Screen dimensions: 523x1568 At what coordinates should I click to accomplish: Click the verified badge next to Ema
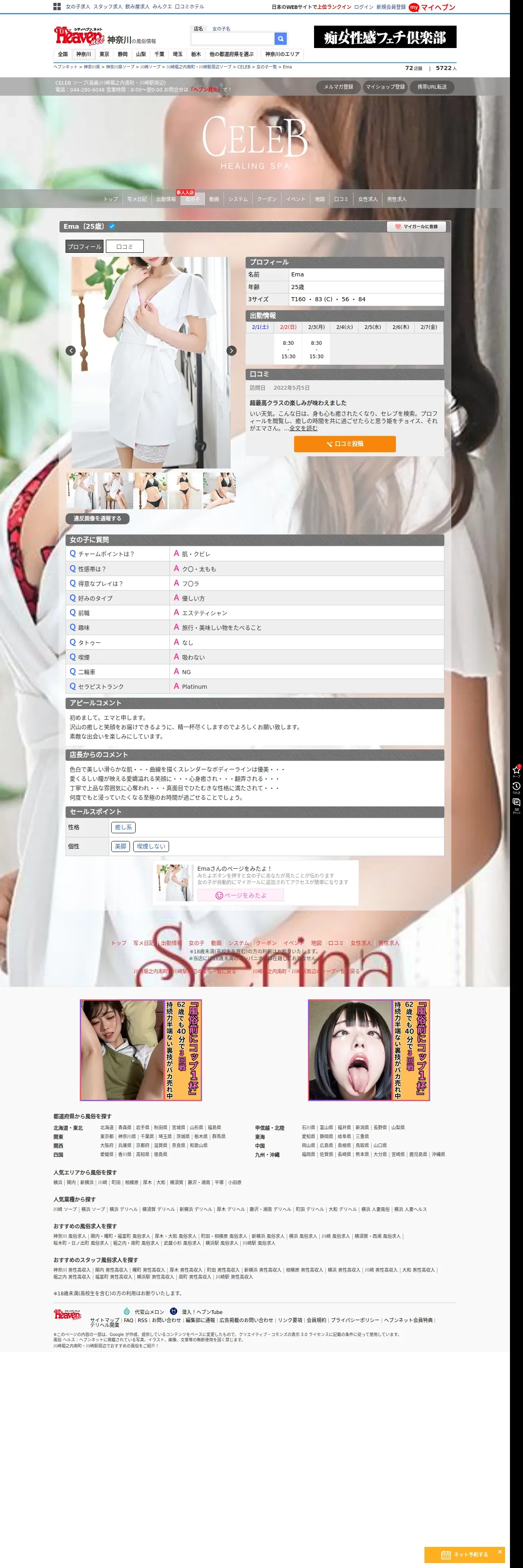[112, 226]
